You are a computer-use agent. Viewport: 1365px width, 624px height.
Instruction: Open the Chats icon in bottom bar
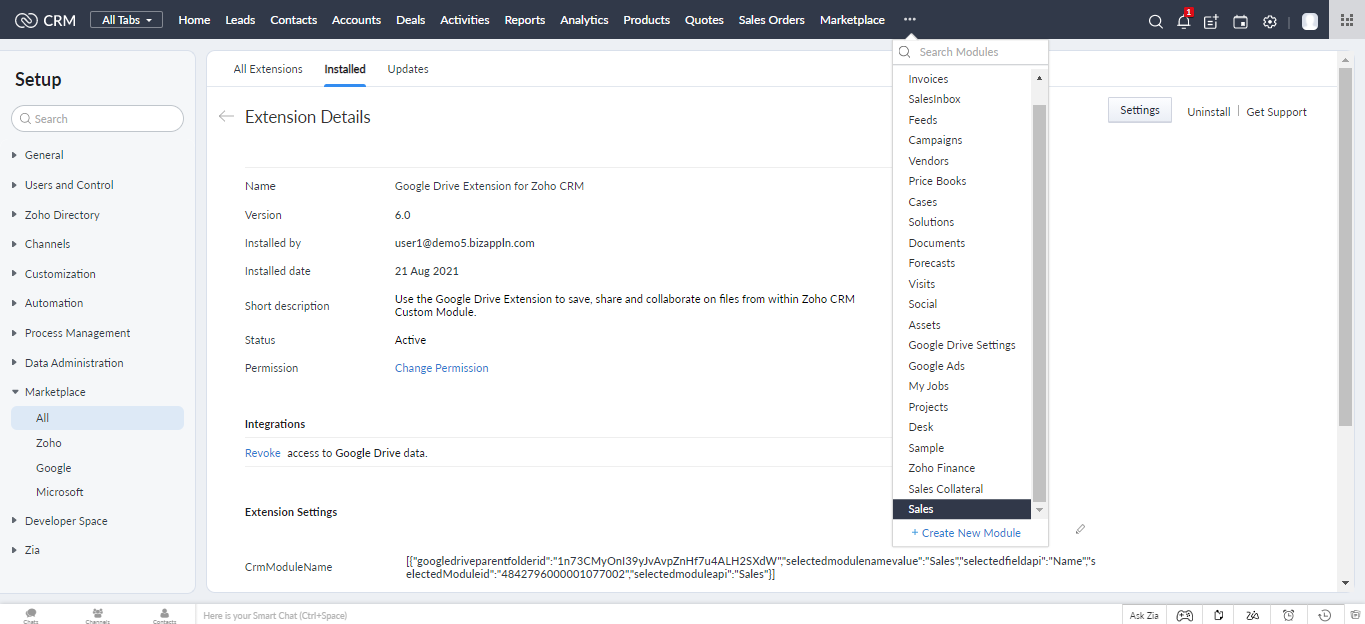coord(31,615)
